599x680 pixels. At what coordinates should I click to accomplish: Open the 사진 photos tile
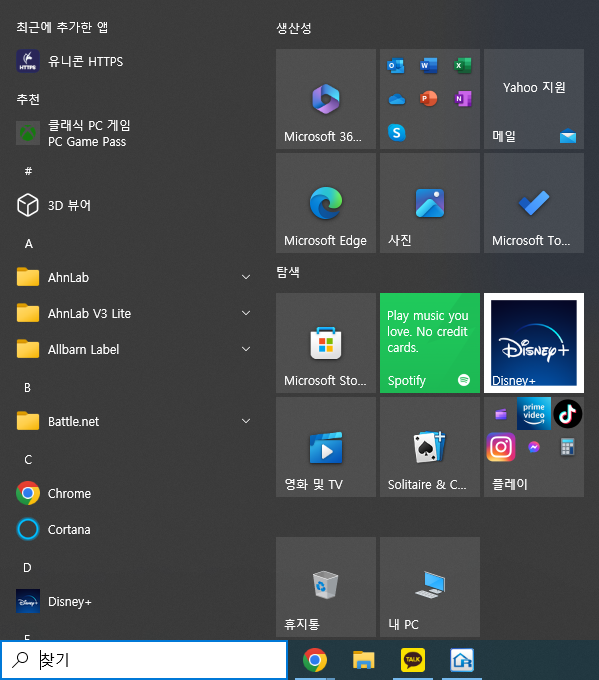430,203
